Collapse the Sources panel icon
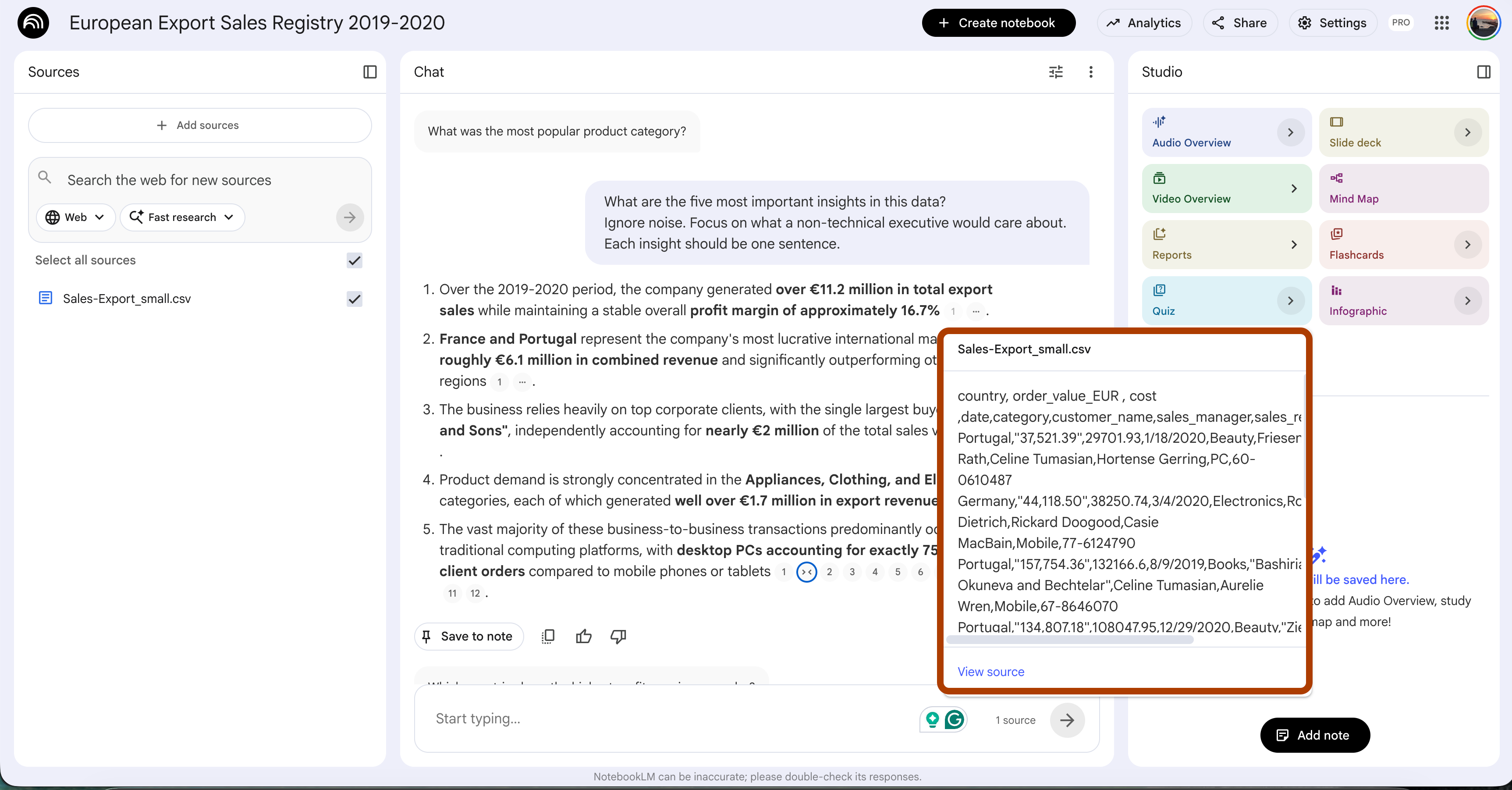This screenshot has width=1512, height=790. tap(370, 71)
